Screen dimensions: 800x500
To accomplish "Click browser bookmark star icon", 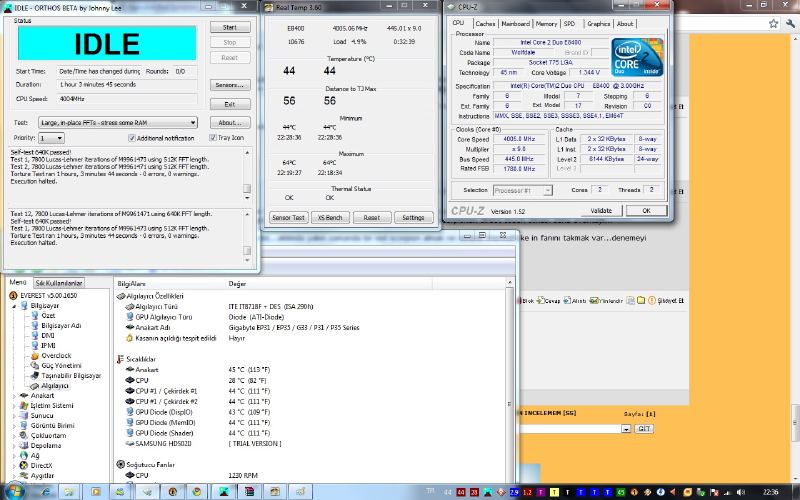I will click(773, 23).
